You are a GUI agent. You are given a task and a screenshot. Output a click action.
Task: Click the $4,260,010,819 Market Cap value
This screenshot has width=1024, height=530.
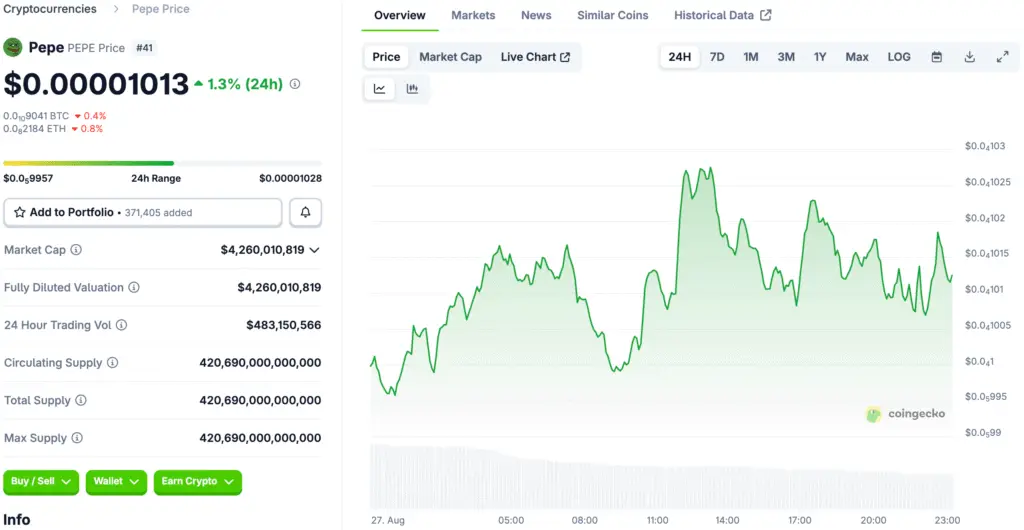[263, 250]
